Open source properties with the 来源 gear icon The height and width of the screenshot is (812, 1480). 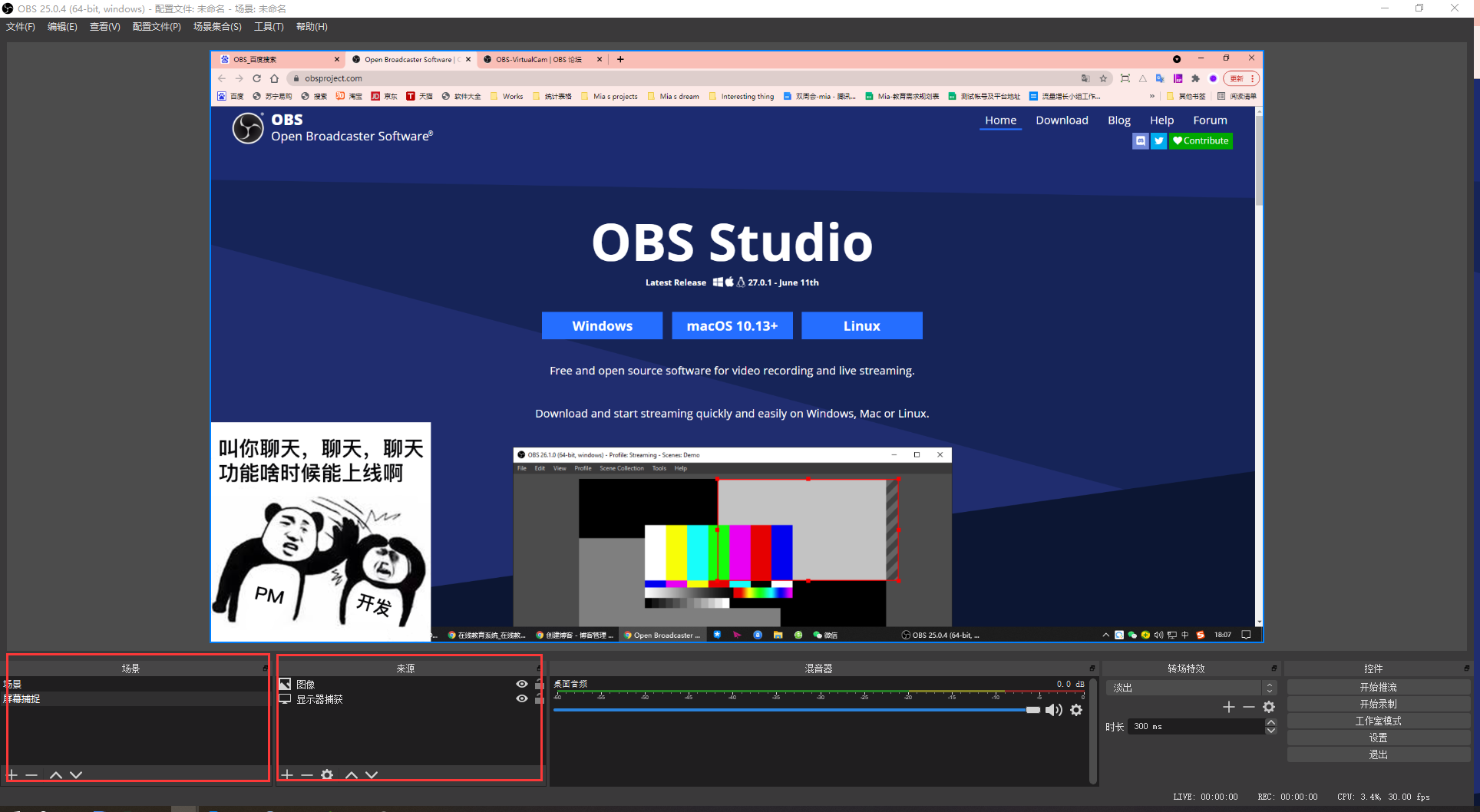pos(327,775)
